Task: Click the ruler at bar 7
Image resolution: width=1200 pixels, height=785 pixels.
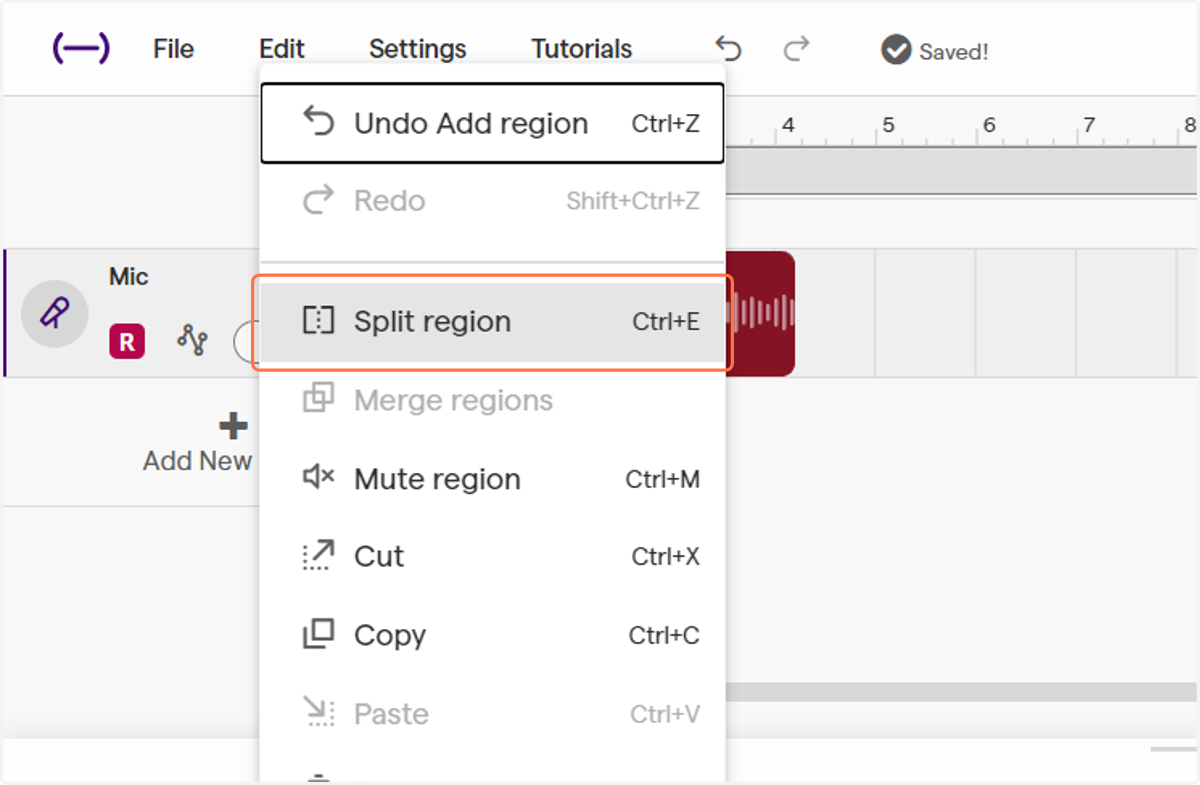Action: click(x=1088, y=125)
